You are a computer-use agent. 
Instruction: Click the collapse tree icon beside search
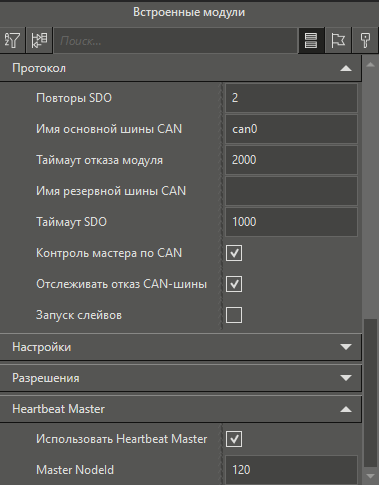pyautogui.click(x=39, y=41)
